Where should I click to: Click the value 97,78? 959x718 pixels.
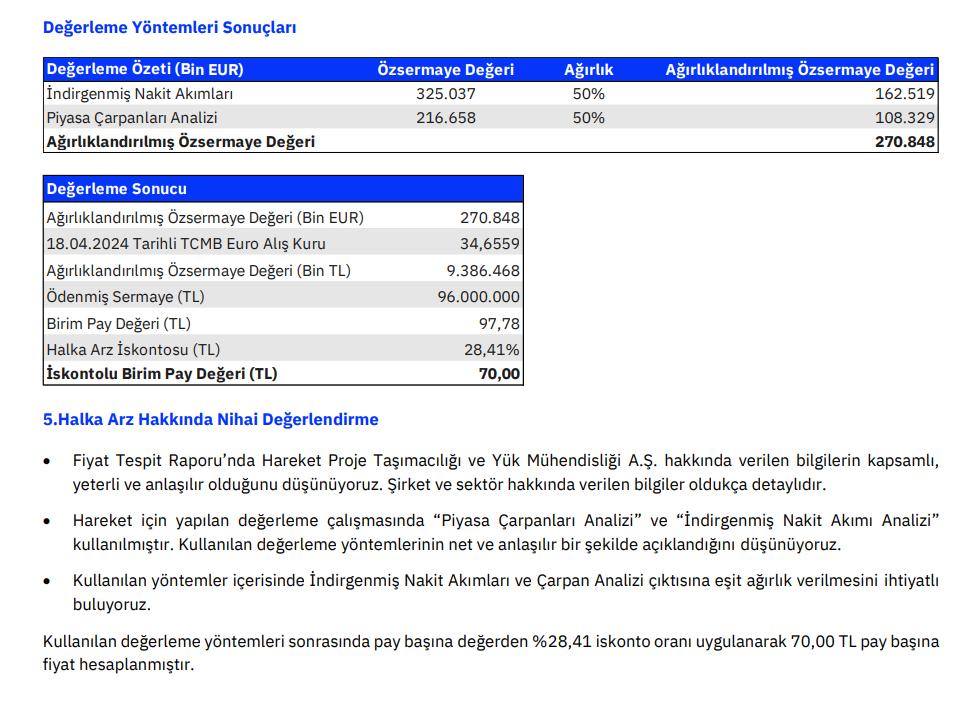click(499, 324)
